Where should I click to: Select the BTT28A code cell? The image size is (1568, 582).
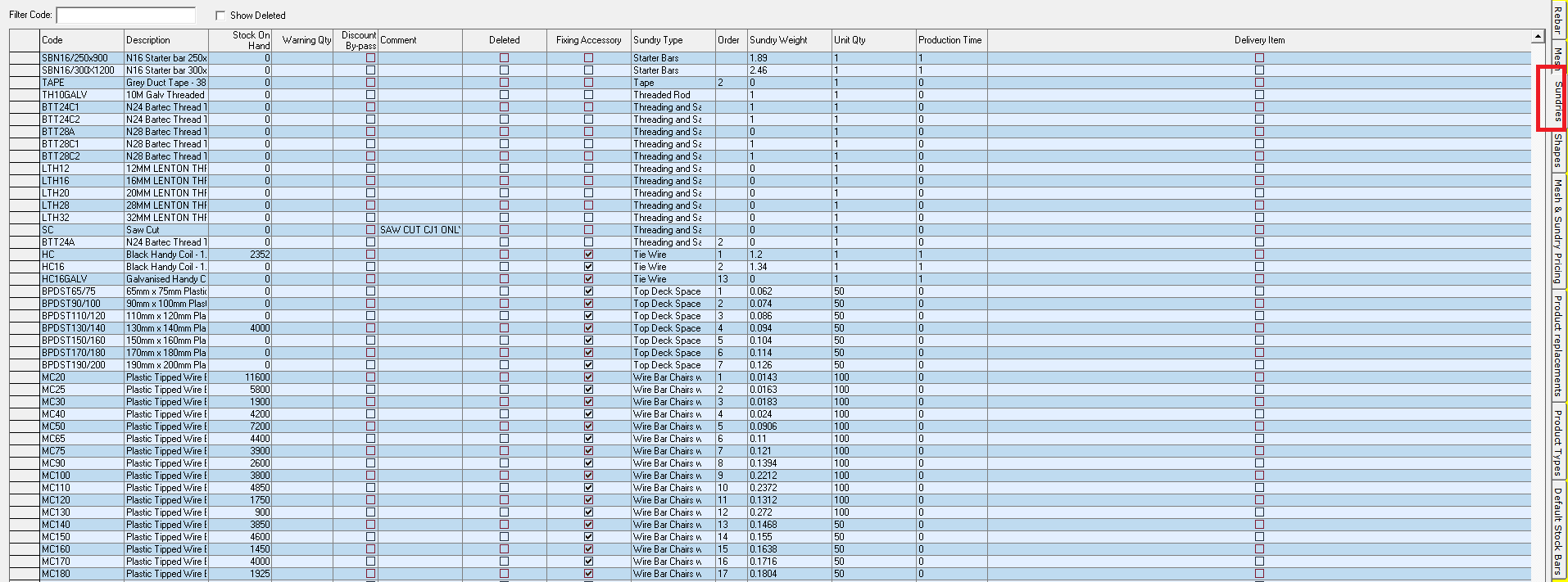coord(82,132)
